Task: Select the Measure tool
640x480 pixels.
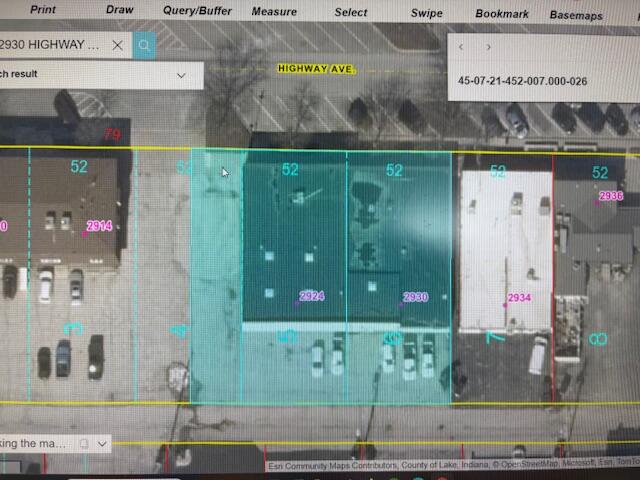Action: pos(274,12)
